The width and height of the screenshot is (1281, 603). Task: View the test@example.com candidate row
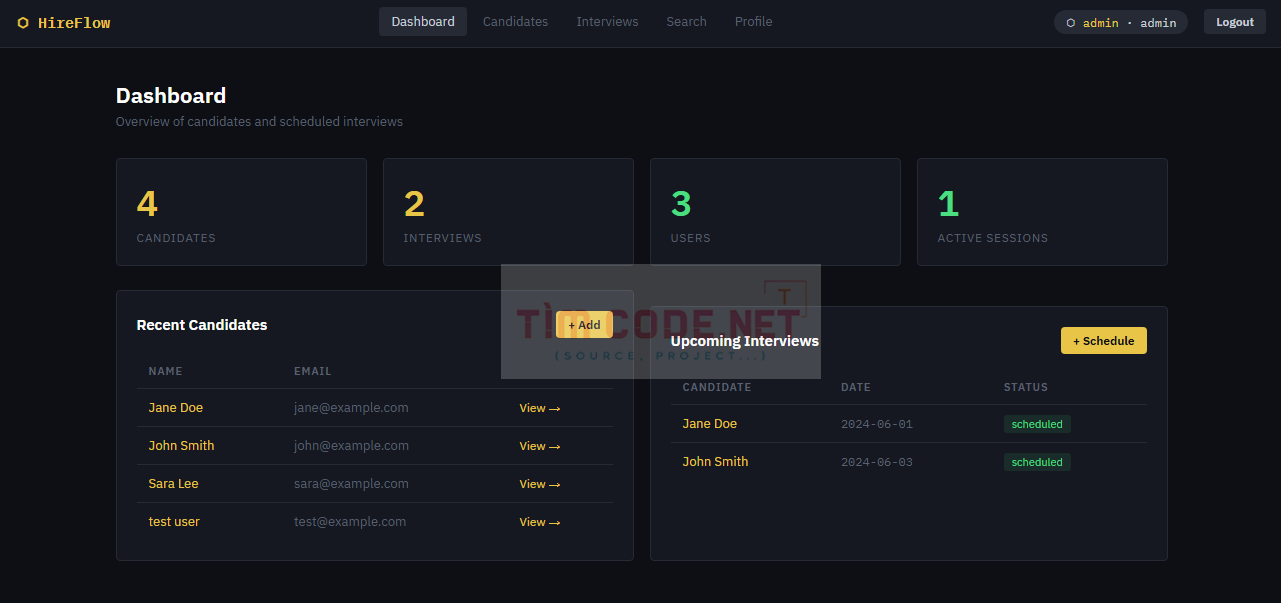click(540, 522)
